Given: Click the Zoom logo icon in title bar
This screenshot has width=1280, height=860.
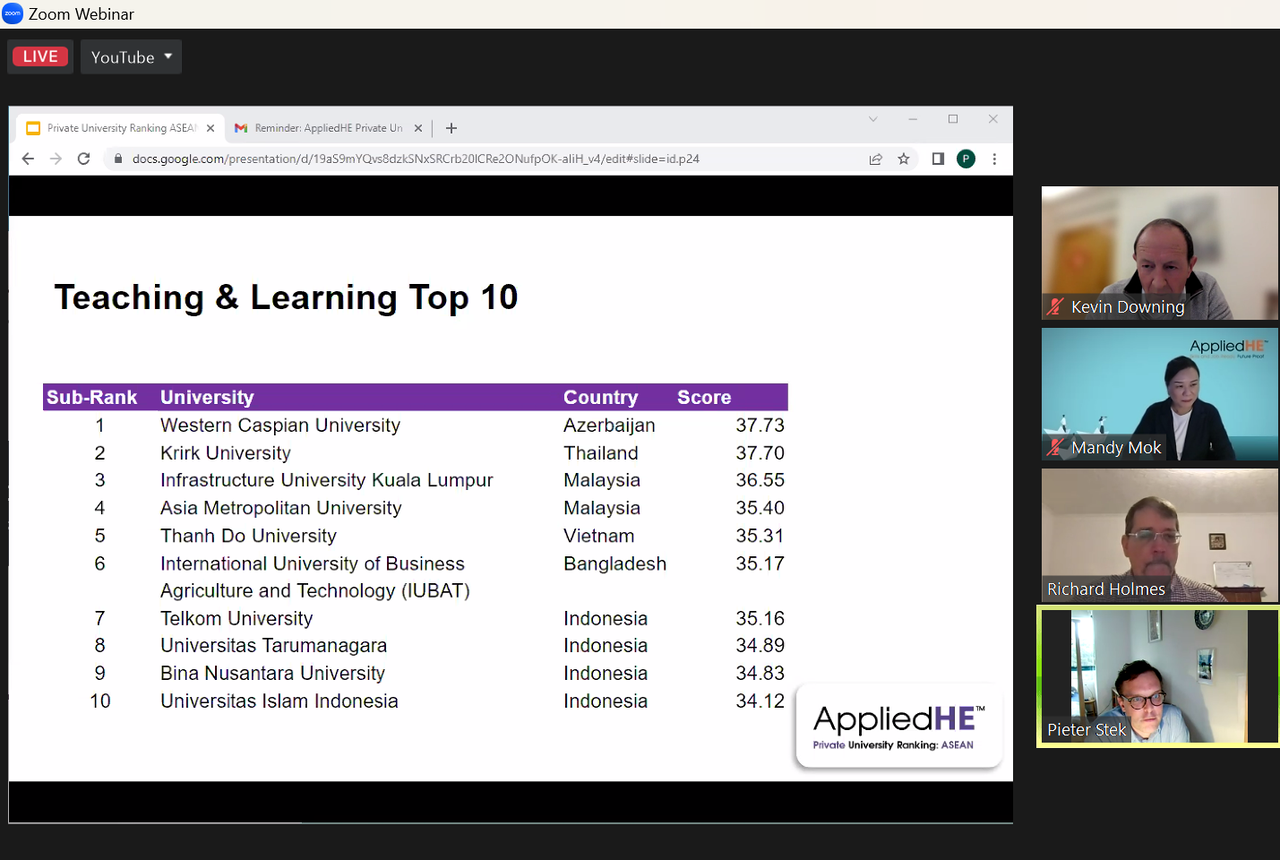Looking at the screenshot, I should tap(13, 14).
